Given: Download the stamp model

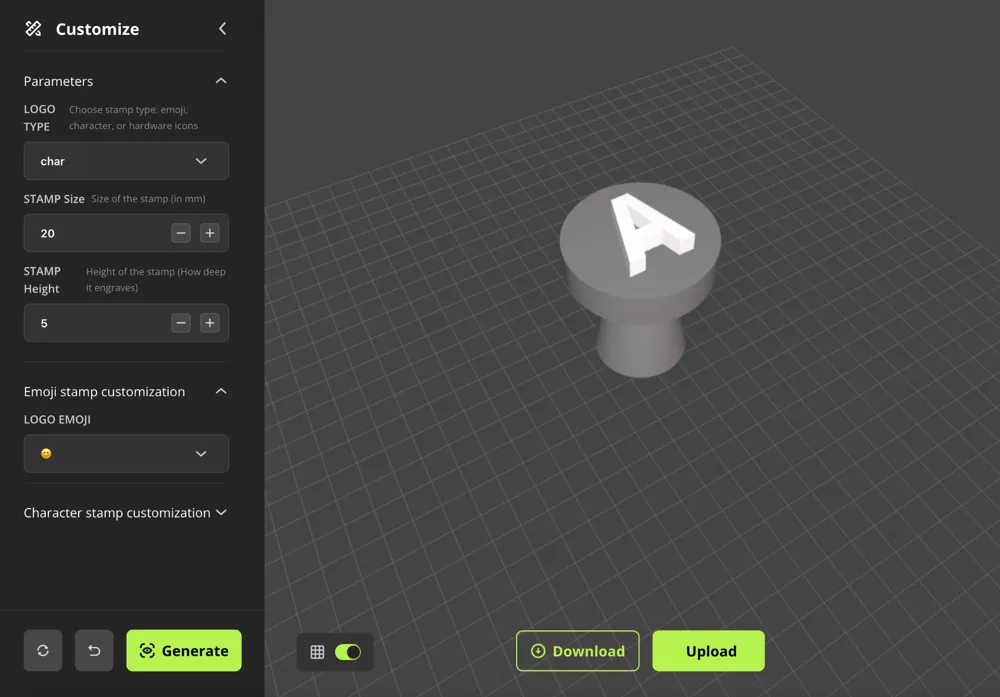Looking at the screenshot, I should tap(578, 651).
